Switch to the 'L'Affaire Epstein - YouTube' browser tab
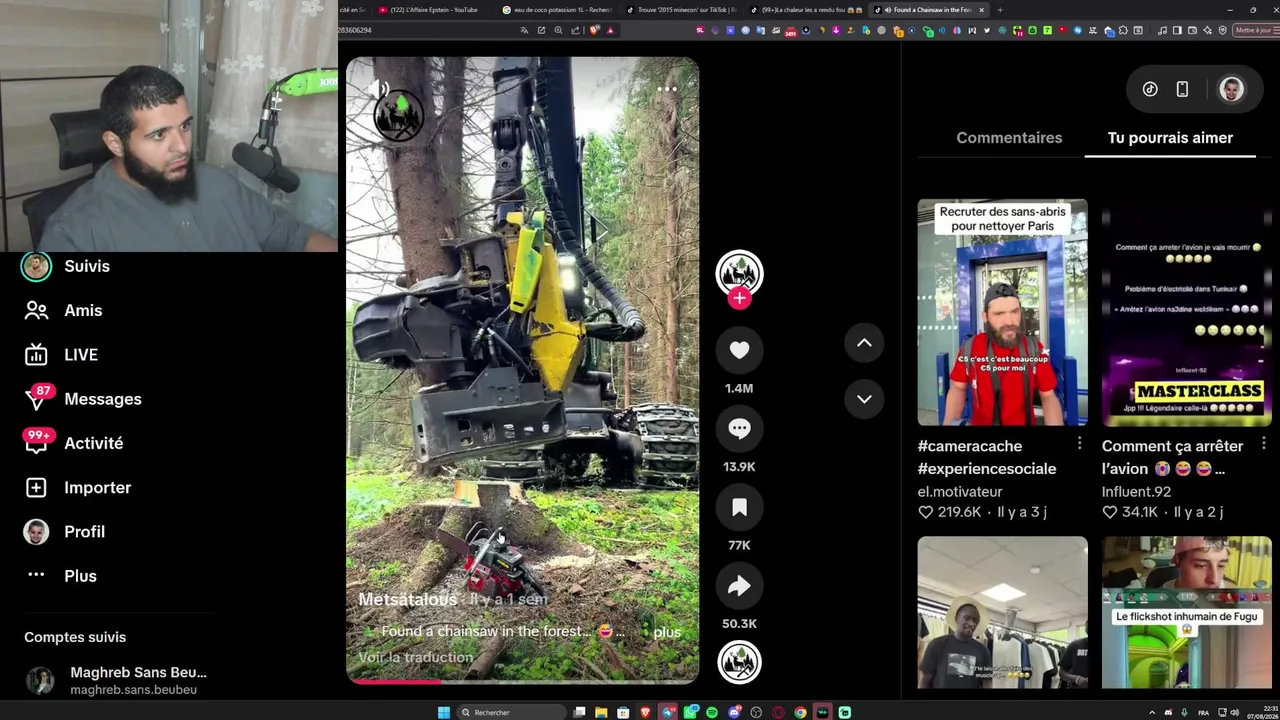The height and width of the screenshot is (720, 1280). 428,10
